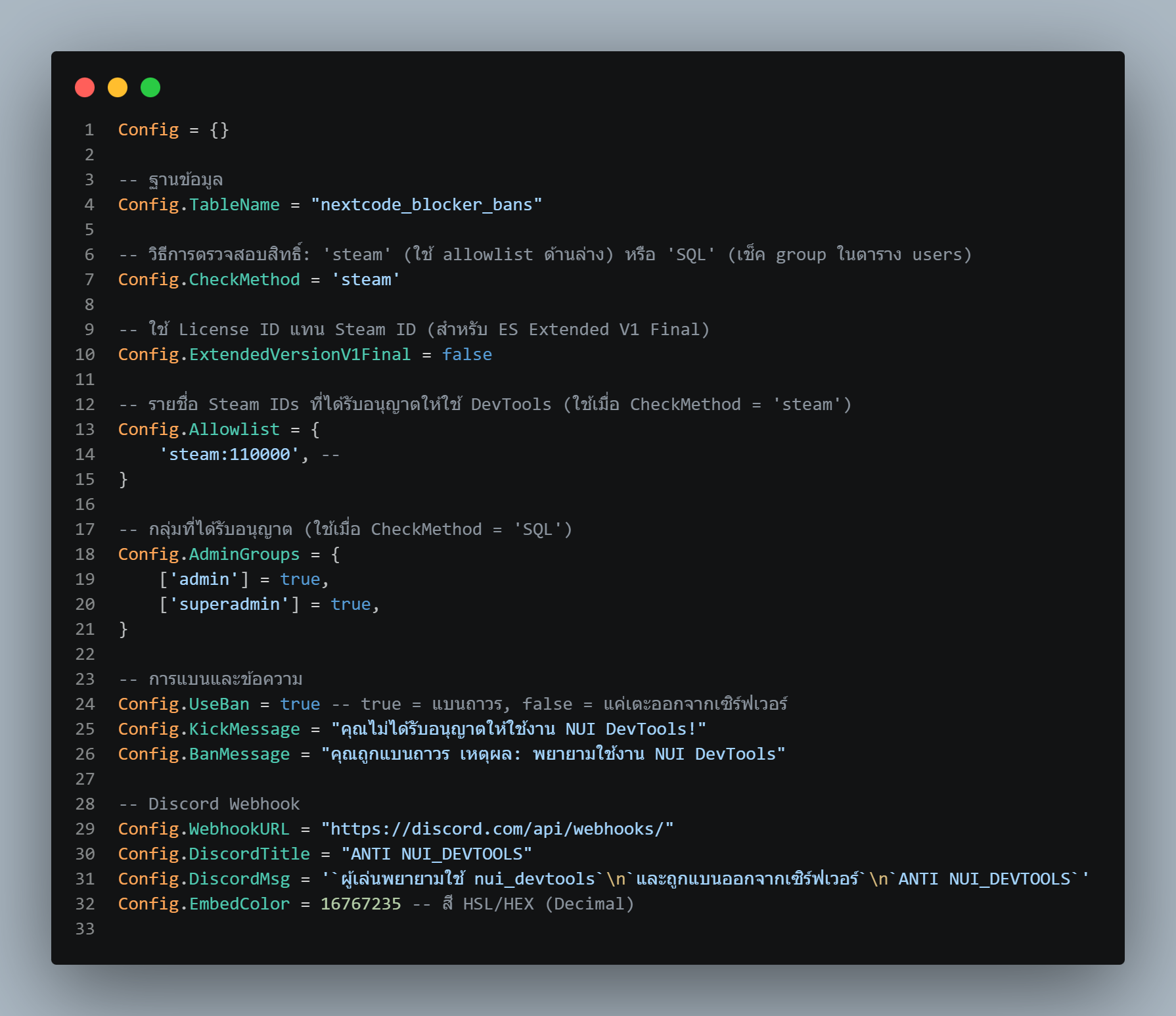The width and height of the screenshot is (1176, 1016).
Task: Click line number 33
Action: tap(85, 929)
